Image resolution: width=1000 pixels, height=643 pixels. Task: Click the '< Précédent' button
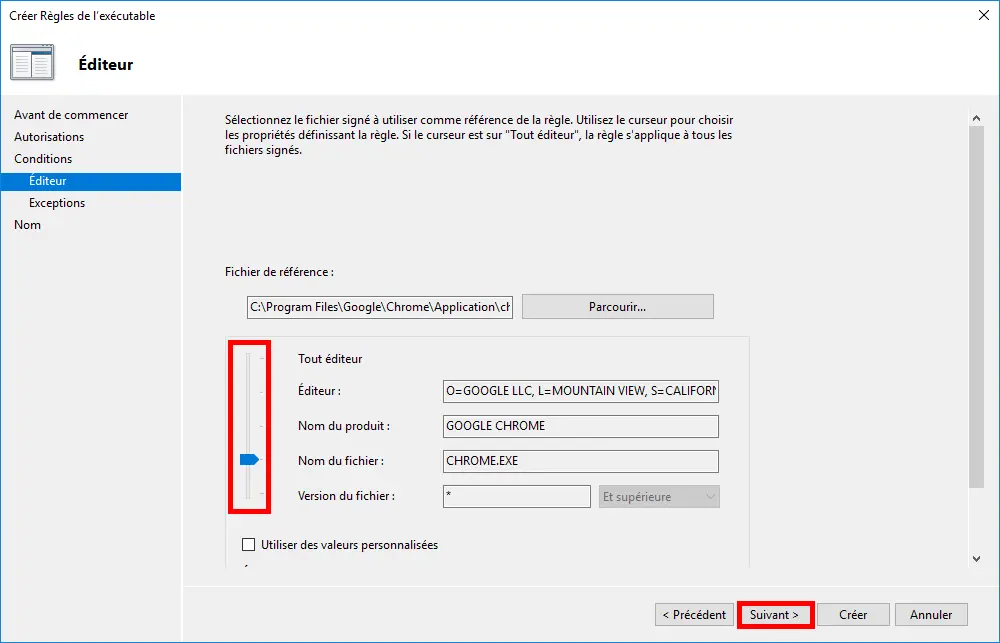694,614
